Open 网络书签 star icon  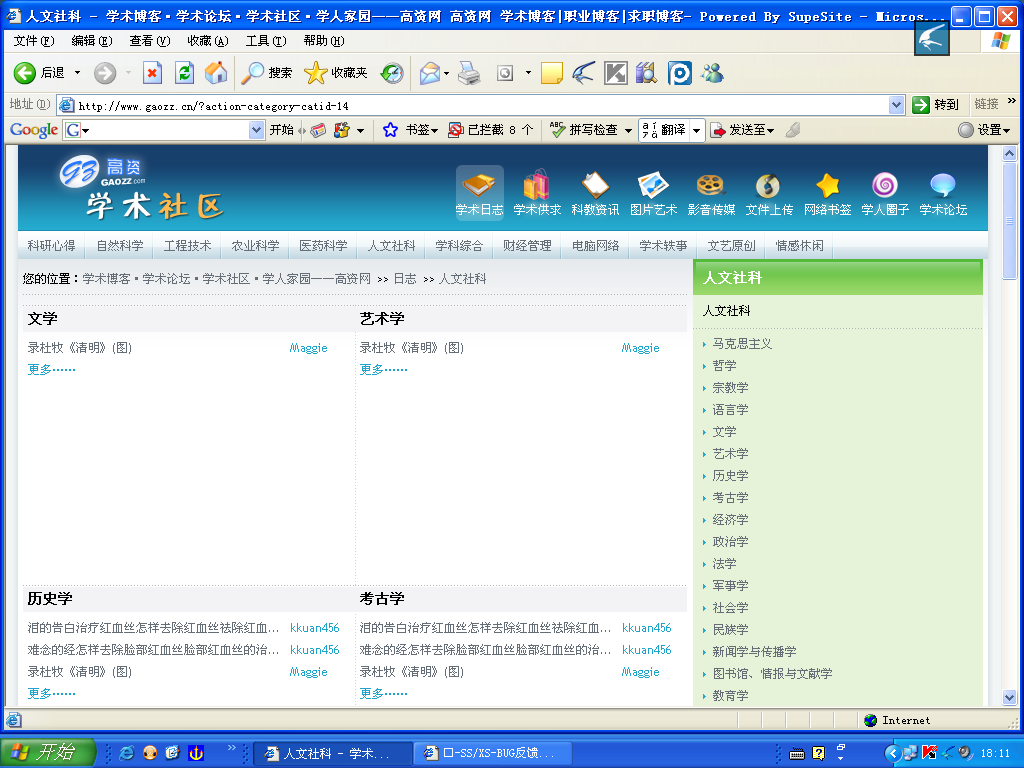[827, 192]
